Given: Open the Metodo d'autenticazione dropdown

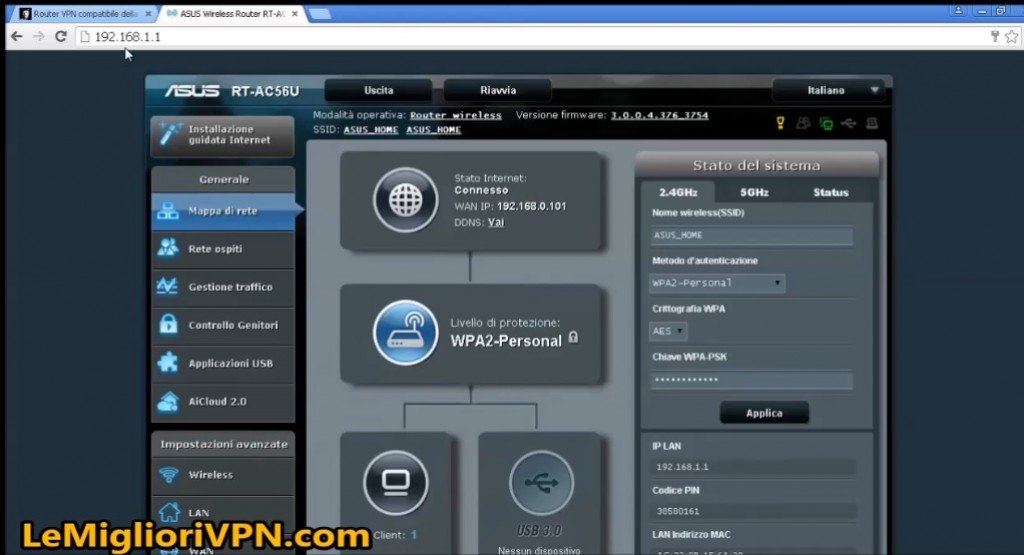Looking at the screenshot, I should 717,283.
